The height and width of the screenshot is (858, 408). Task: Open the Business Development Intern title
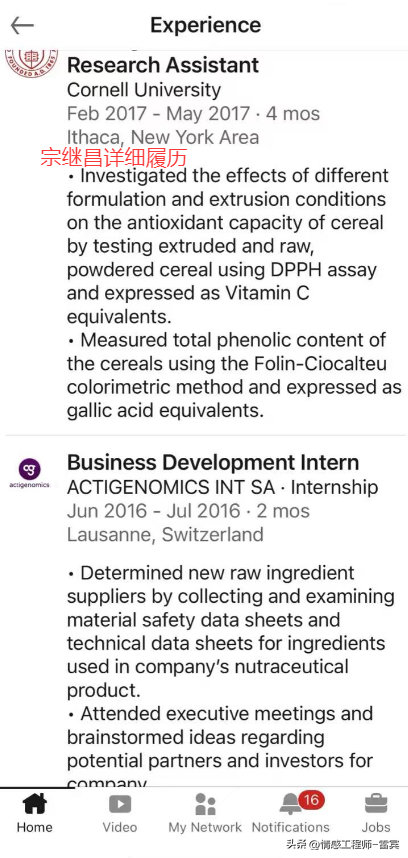(x=213, y=462)
